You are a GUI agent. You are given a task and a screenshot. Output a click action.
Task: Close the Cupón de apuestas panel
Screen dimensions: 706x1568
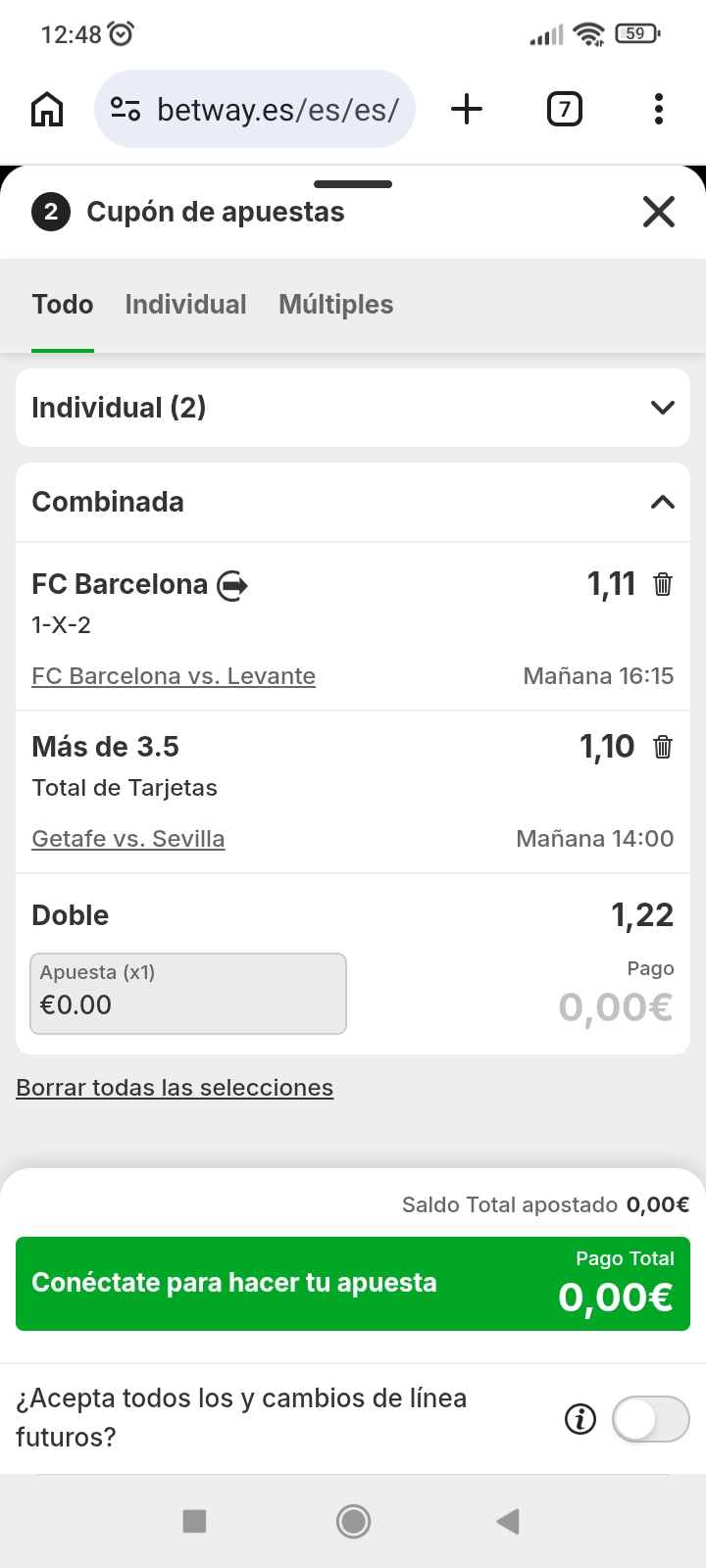[659, 212]
